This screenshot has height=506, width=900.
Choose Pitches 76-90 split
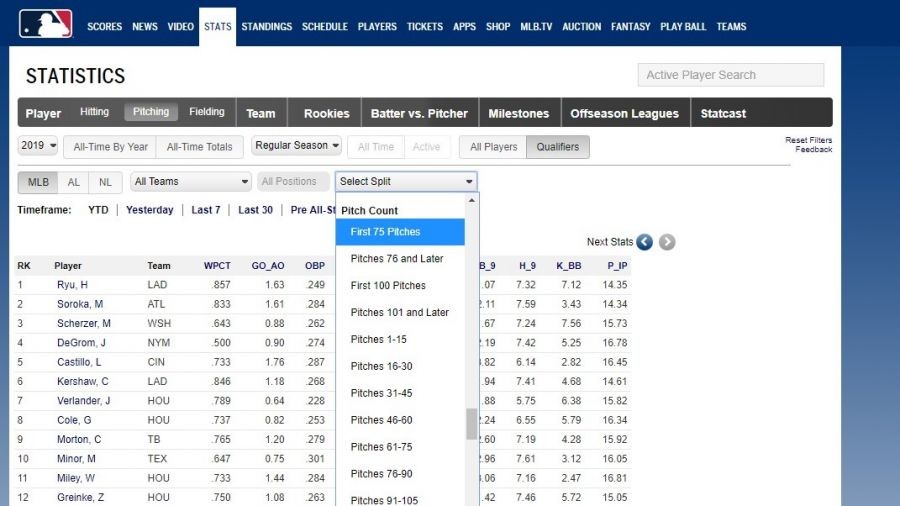click(x=400, y=474)
